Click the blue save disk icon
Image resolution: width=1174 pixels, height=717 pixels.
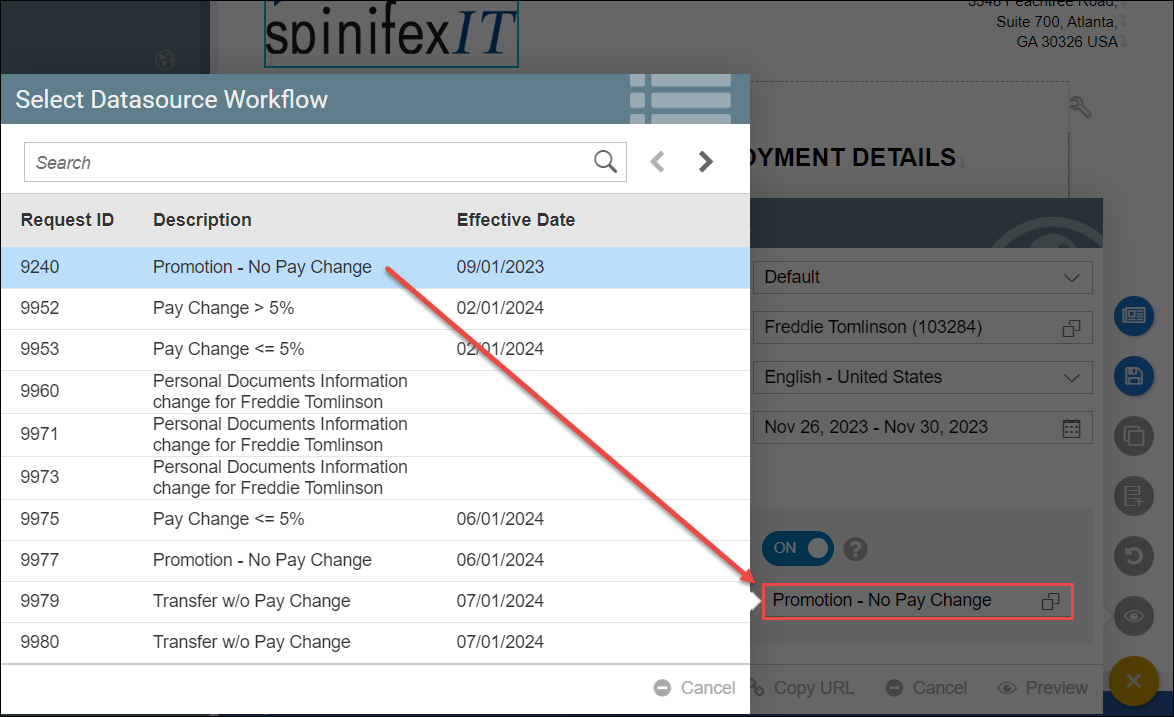coord(1133,376)
